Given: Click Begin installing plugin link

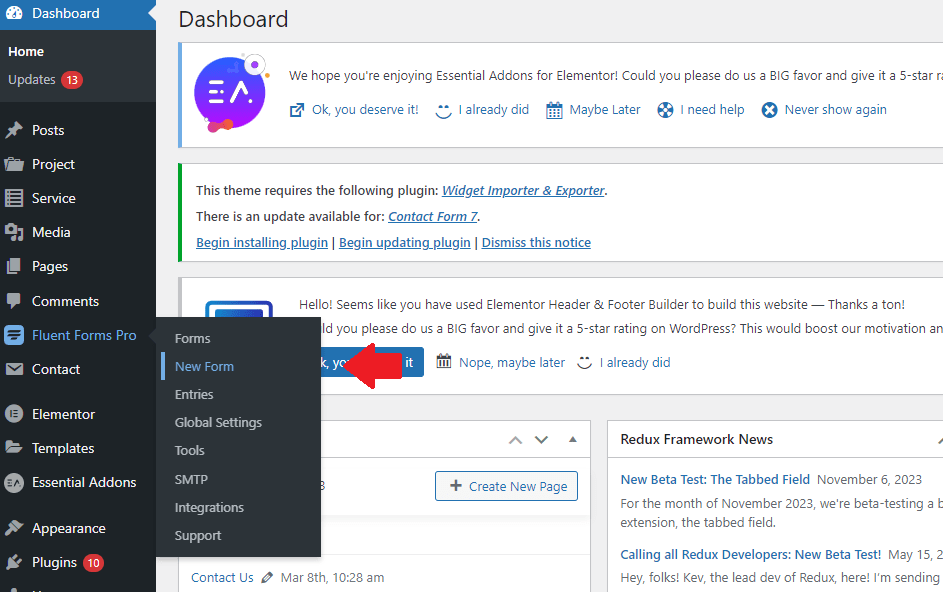Looking at the screenshot, I should pyautogui.click(x=262, y=242).
